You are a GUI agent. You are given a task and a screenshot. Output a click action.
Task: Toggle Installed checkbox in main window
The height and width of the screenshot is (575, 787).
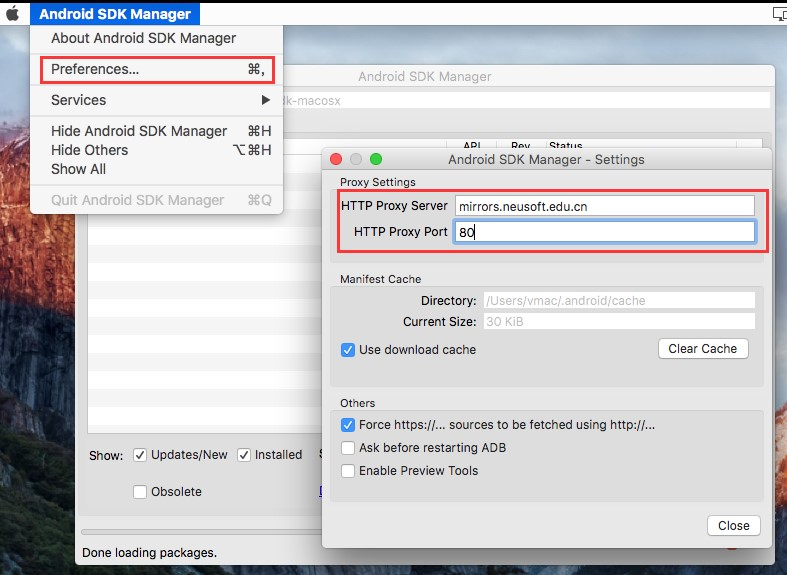point(244,455)
